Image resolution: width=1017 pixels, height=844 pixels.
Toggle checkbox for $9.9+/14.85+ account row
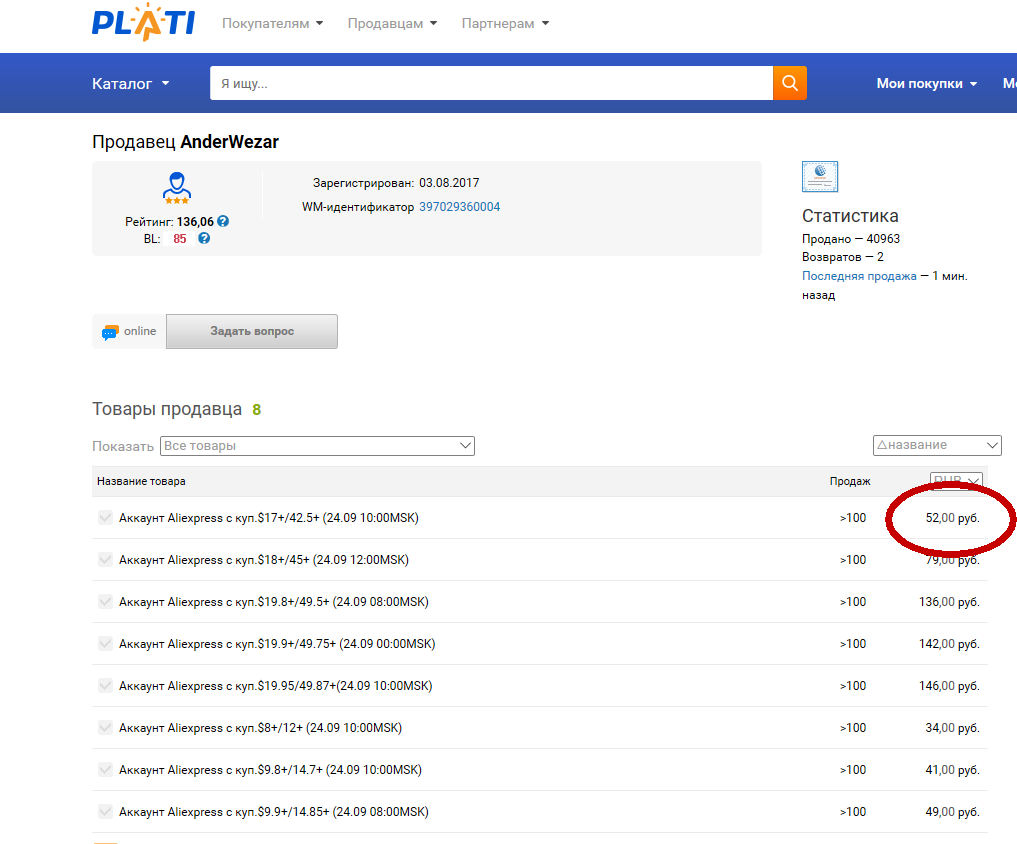[105, 812]
